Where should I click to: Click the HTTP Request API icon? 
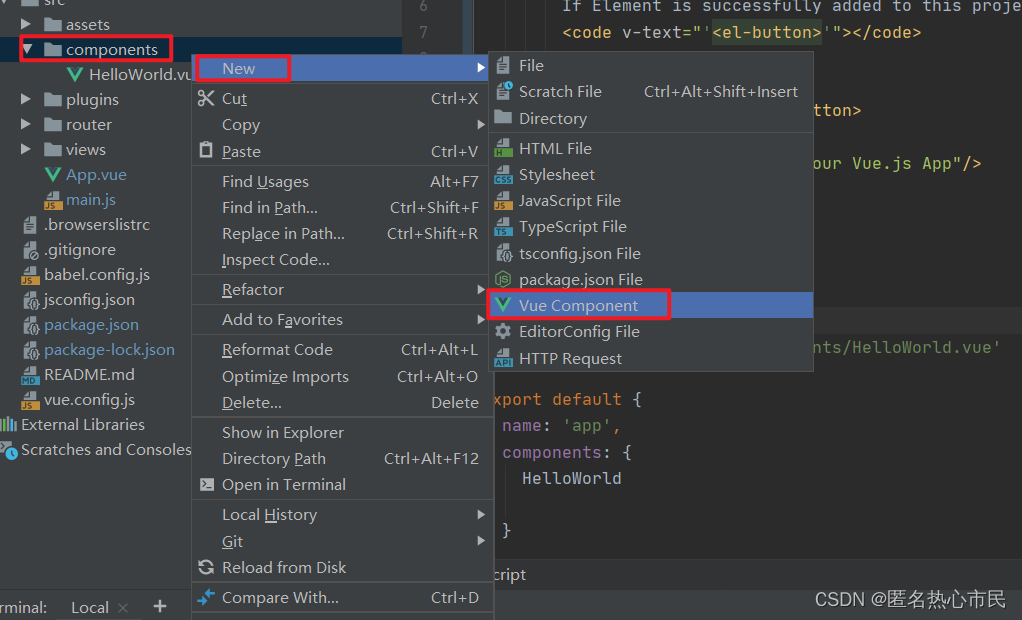click(x=504, y=359)
